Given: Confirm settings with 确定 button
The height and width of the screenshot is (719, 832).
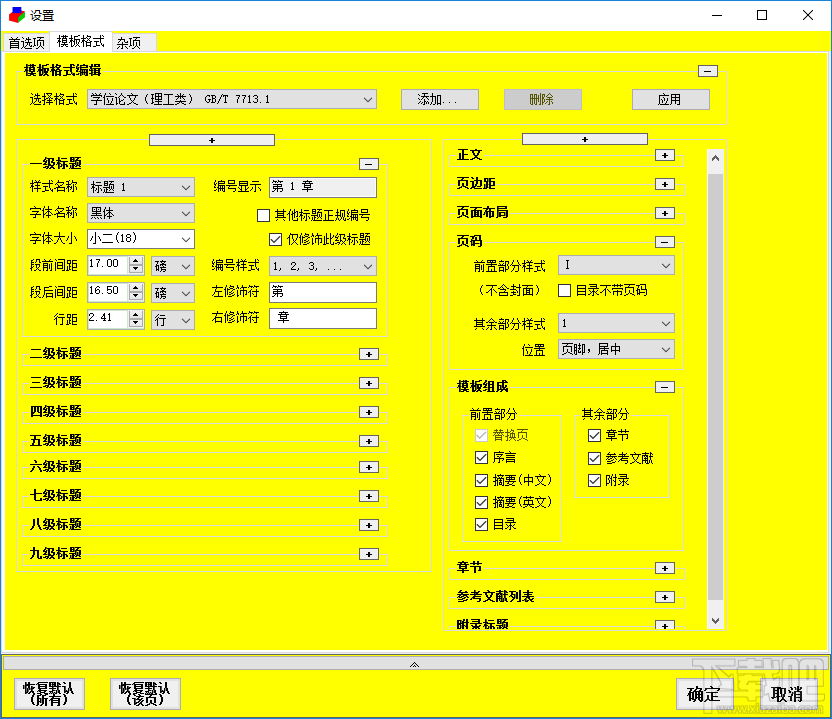Looking at the screenshot, I should click(x=704, y=694).
